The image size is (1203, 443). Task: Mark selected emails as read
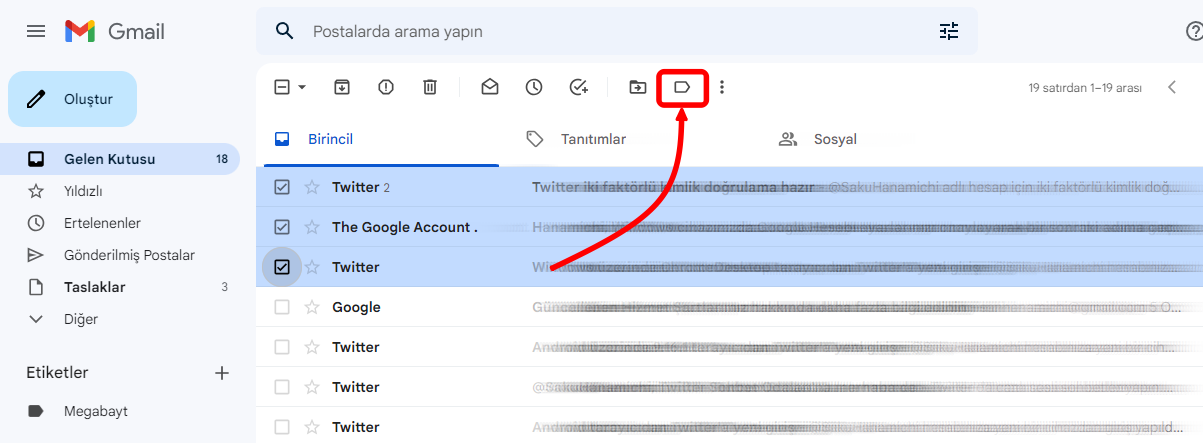pos(490,87)
